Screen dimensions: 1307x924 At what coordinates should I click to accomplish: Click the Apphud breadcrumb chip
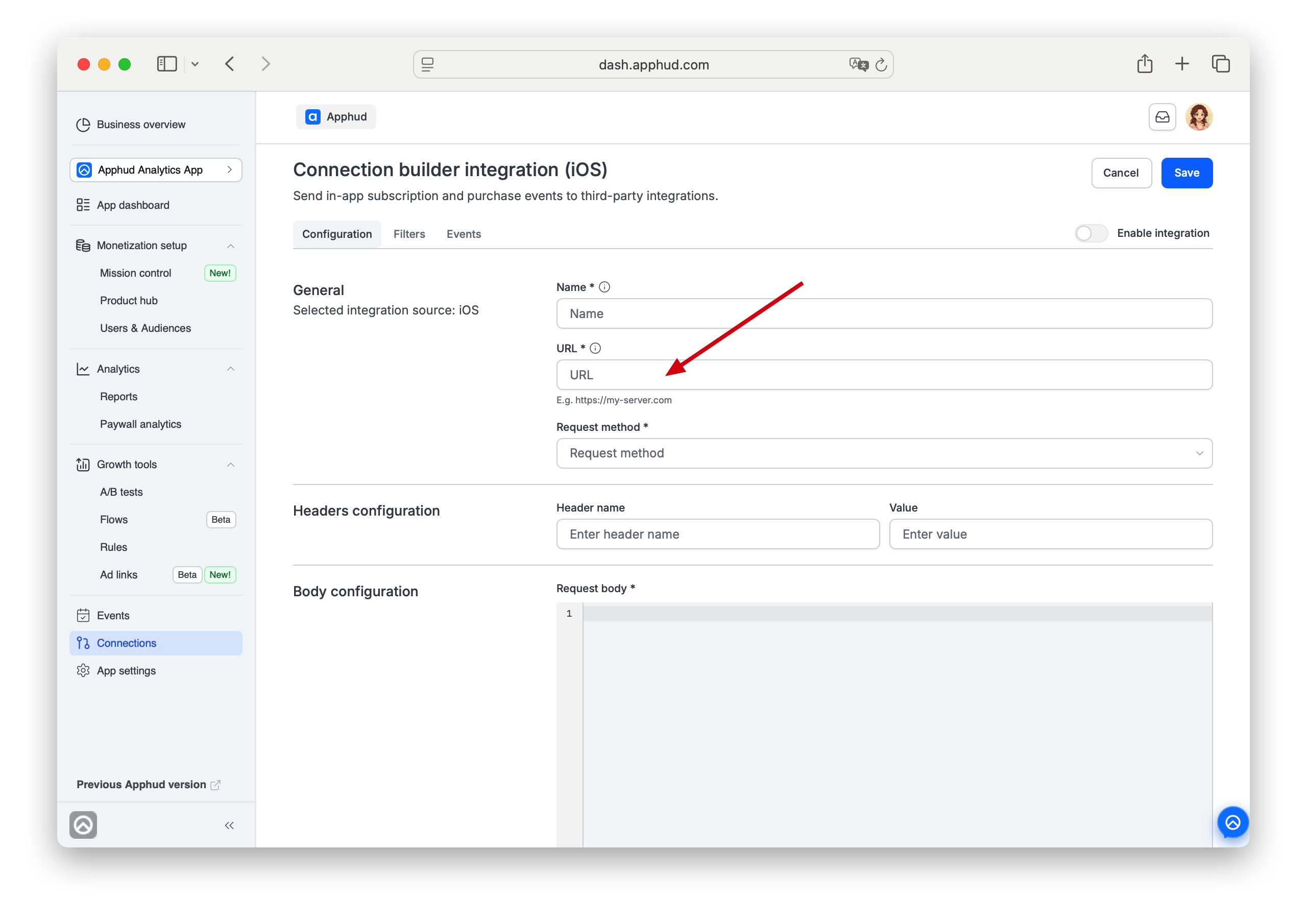[336, 117]
